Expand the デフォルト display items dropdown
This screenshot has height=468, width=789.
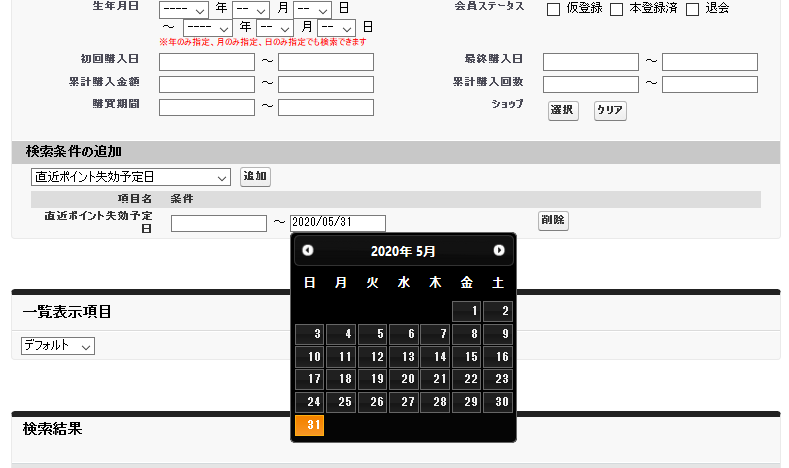click(x=58, y=346)
